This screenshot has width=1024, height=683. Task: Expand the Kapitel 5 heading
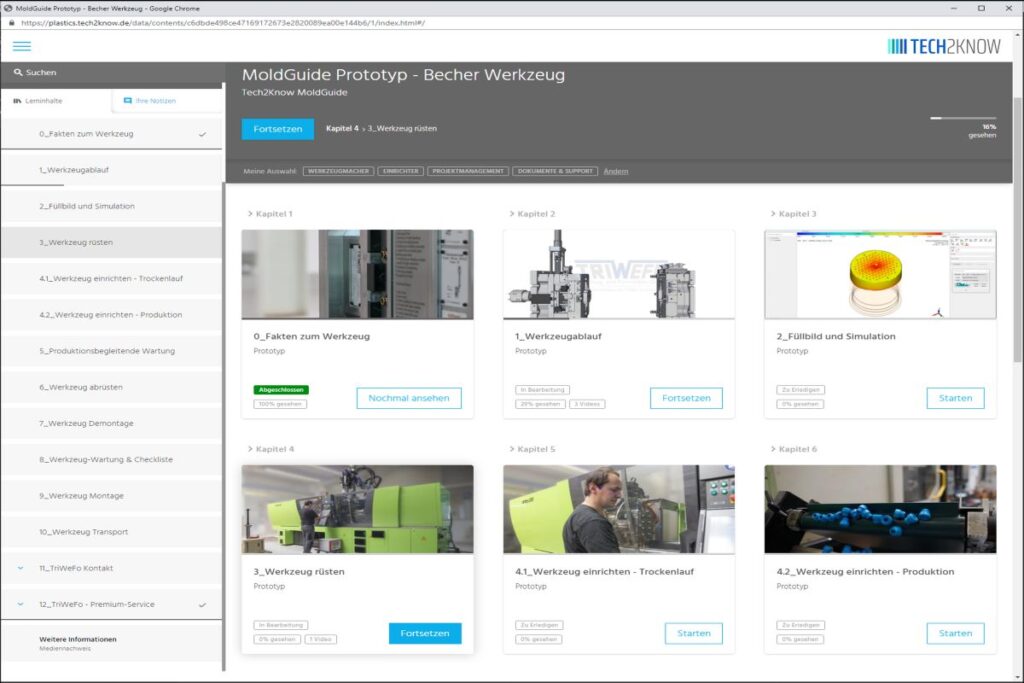point(532,449)
